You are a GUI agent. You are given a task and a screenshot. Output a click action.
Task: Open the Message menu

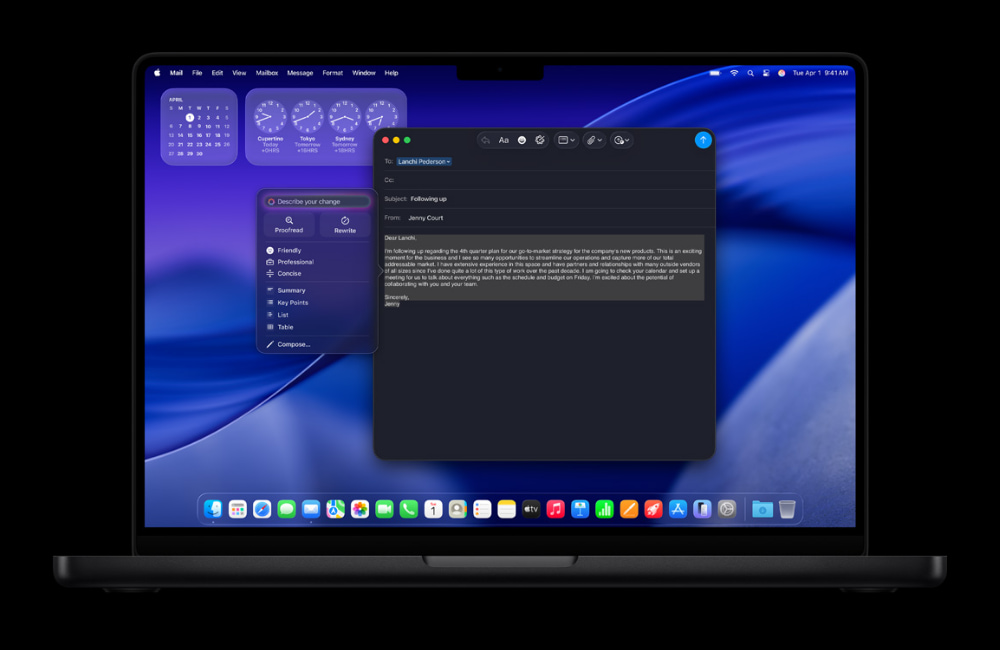(299, 72)
